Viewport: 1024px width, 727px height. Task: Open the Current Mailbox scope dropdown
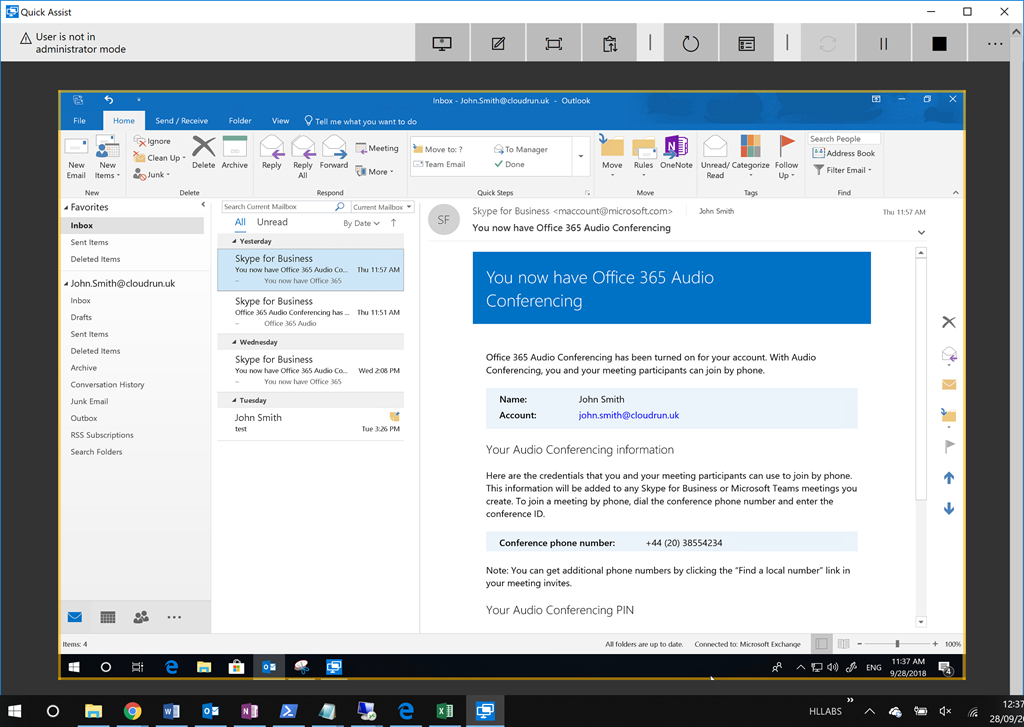coord(380,207)
